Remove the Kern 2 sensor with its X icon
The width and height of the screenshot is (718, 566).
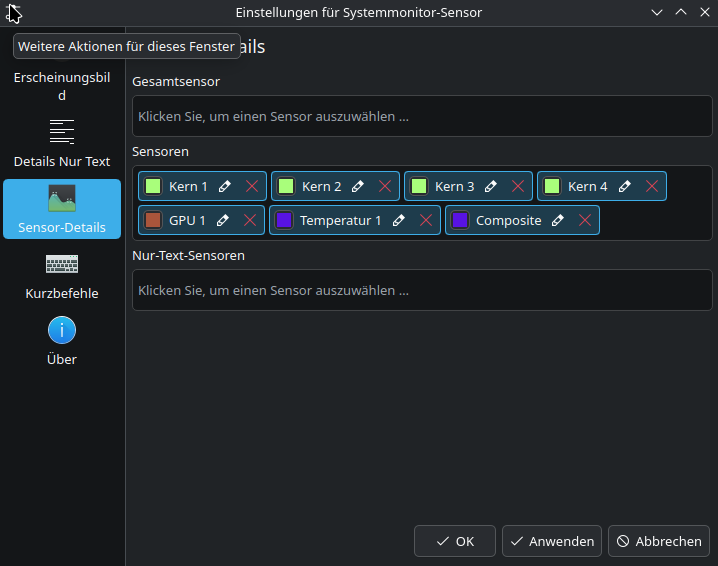(x=385, y=186)
